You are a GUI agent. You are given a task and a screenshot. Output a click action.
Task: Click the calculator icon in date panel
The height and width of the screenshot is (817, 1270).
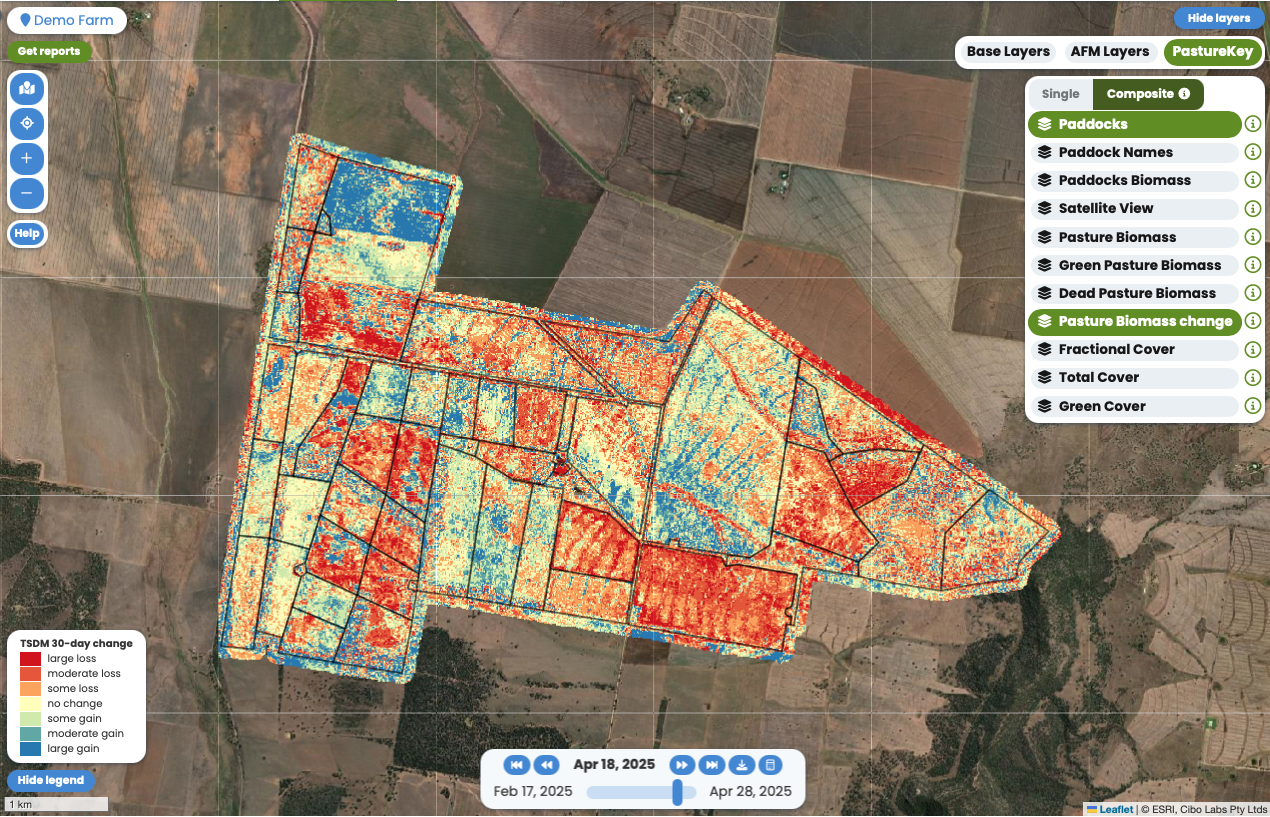pos(769,765)
